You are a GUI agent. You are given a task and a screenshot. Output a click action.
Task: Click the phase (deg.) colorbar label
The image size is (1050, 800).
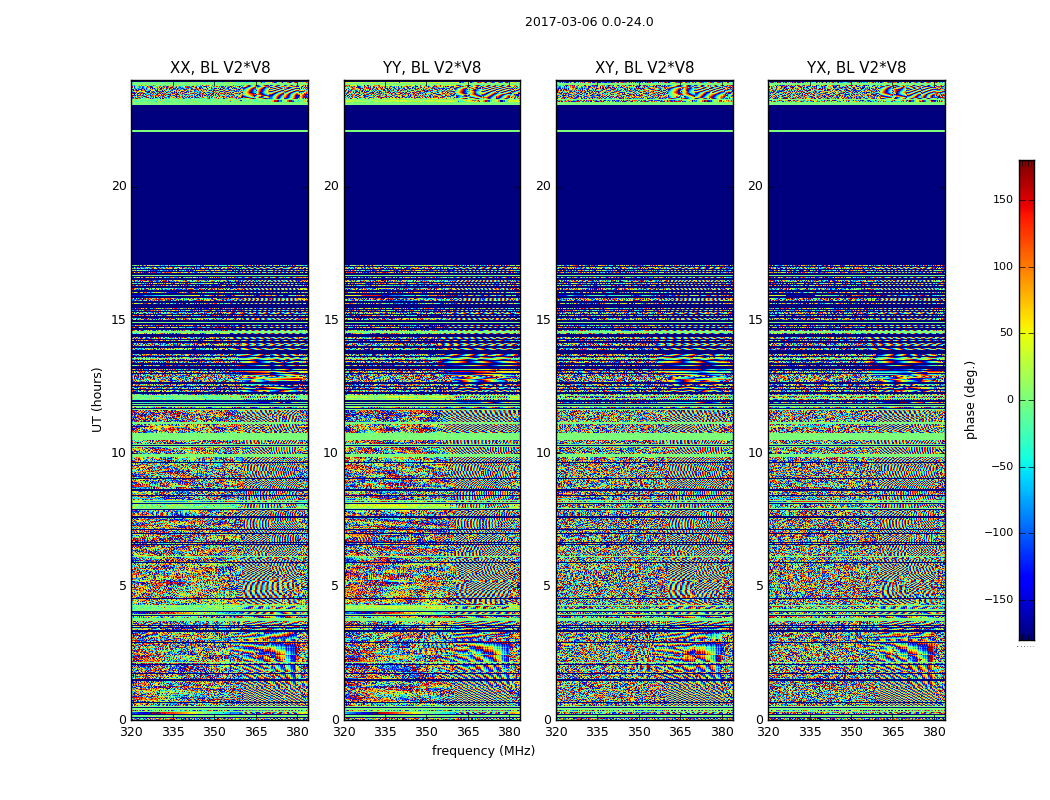pyautogui.click(x=970, y=400)
